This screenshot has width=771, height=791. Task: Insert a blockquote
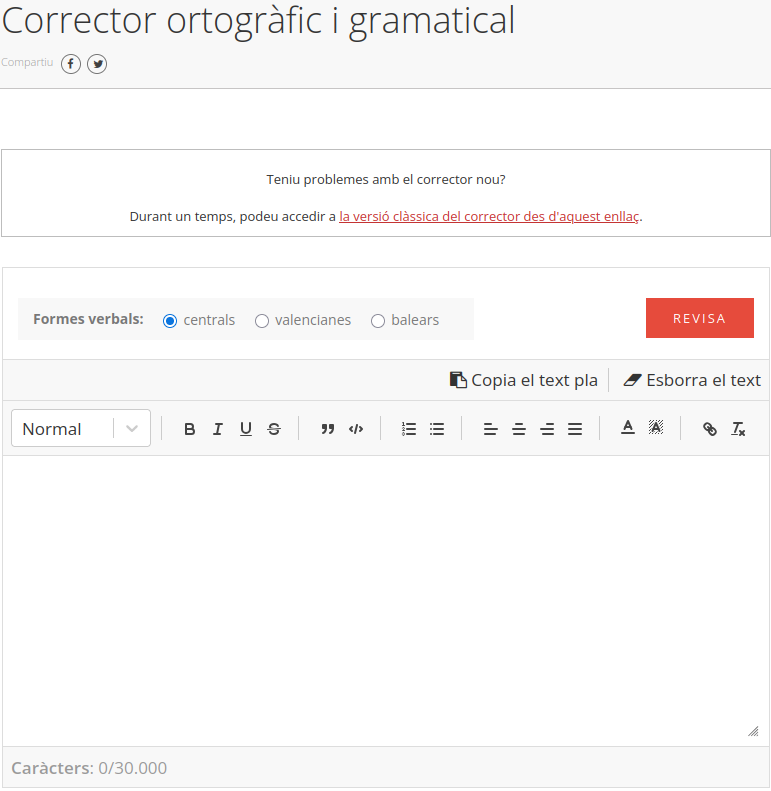tap(327, 429)
